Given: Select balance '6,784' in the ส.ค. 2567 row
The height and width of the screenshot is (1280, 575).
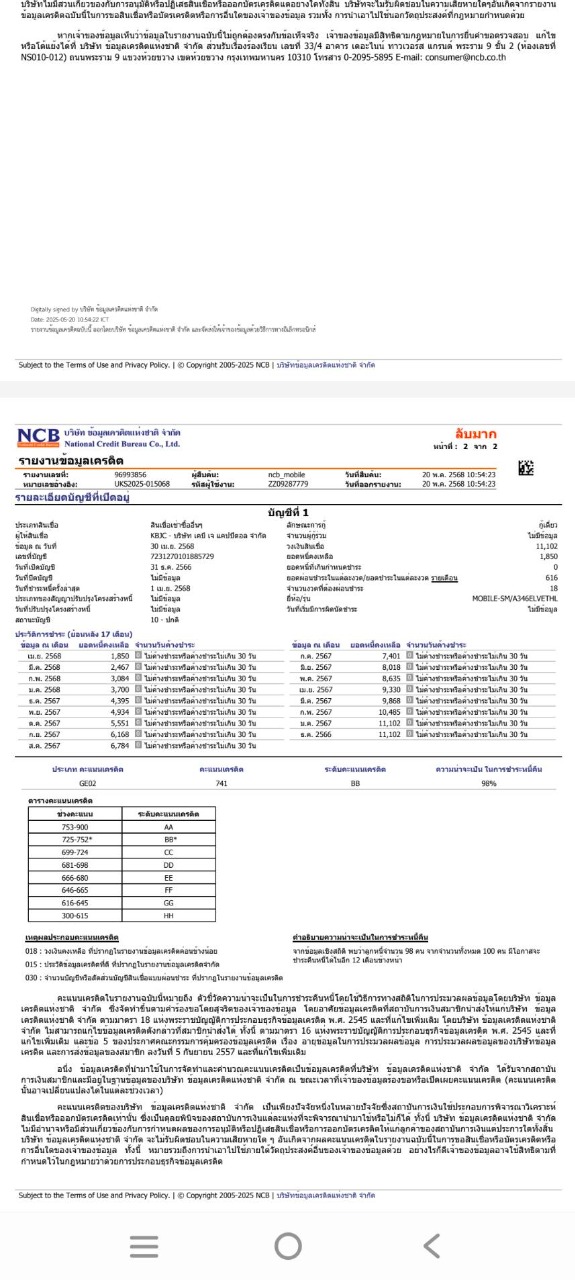Looking at the screenshot, I should point(119,745).
